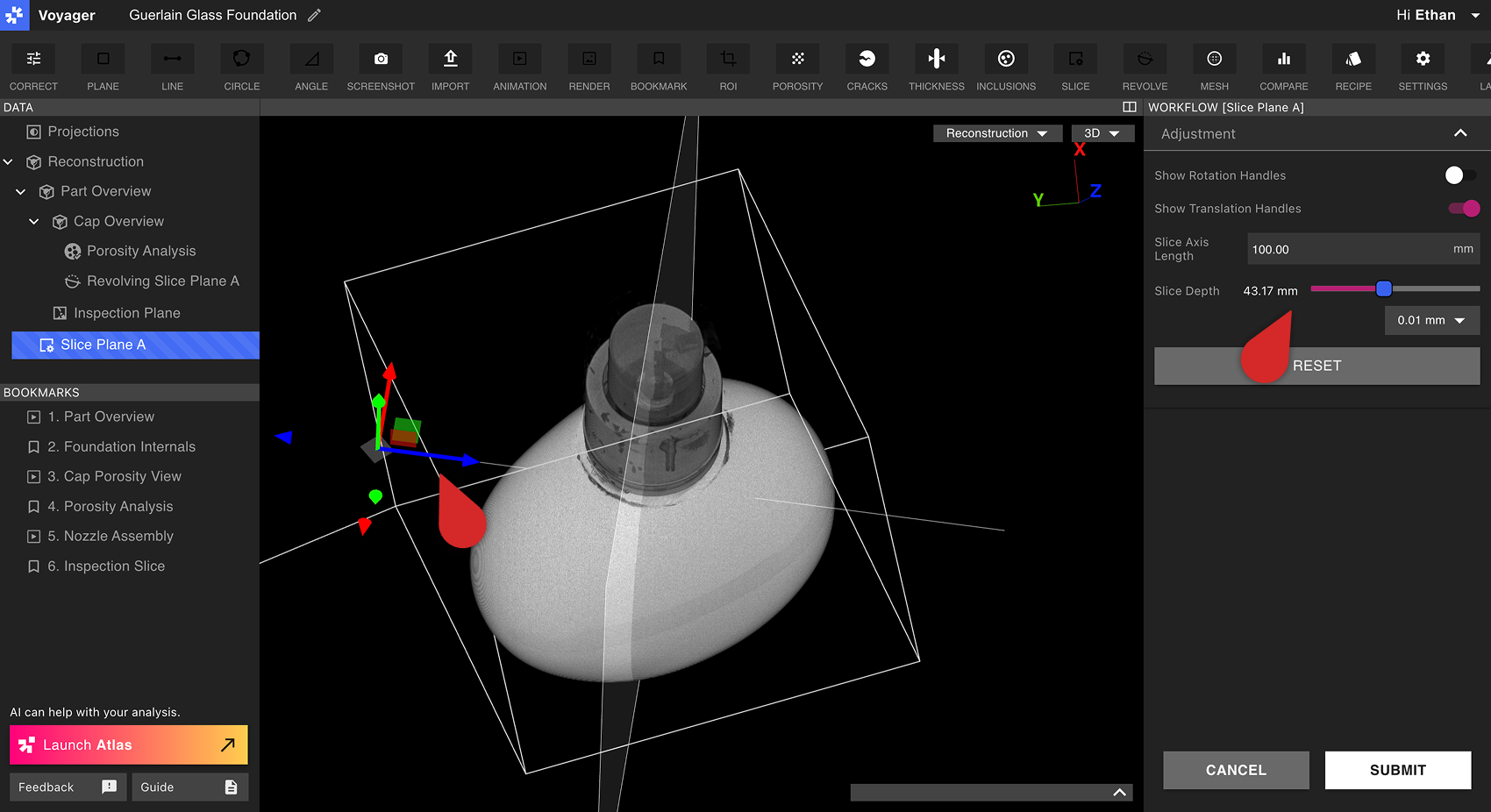Click the Screenshot camera icon
The height and width of the screenshot is (812, 1491).
pyautogui.click(x=381, y=59)
